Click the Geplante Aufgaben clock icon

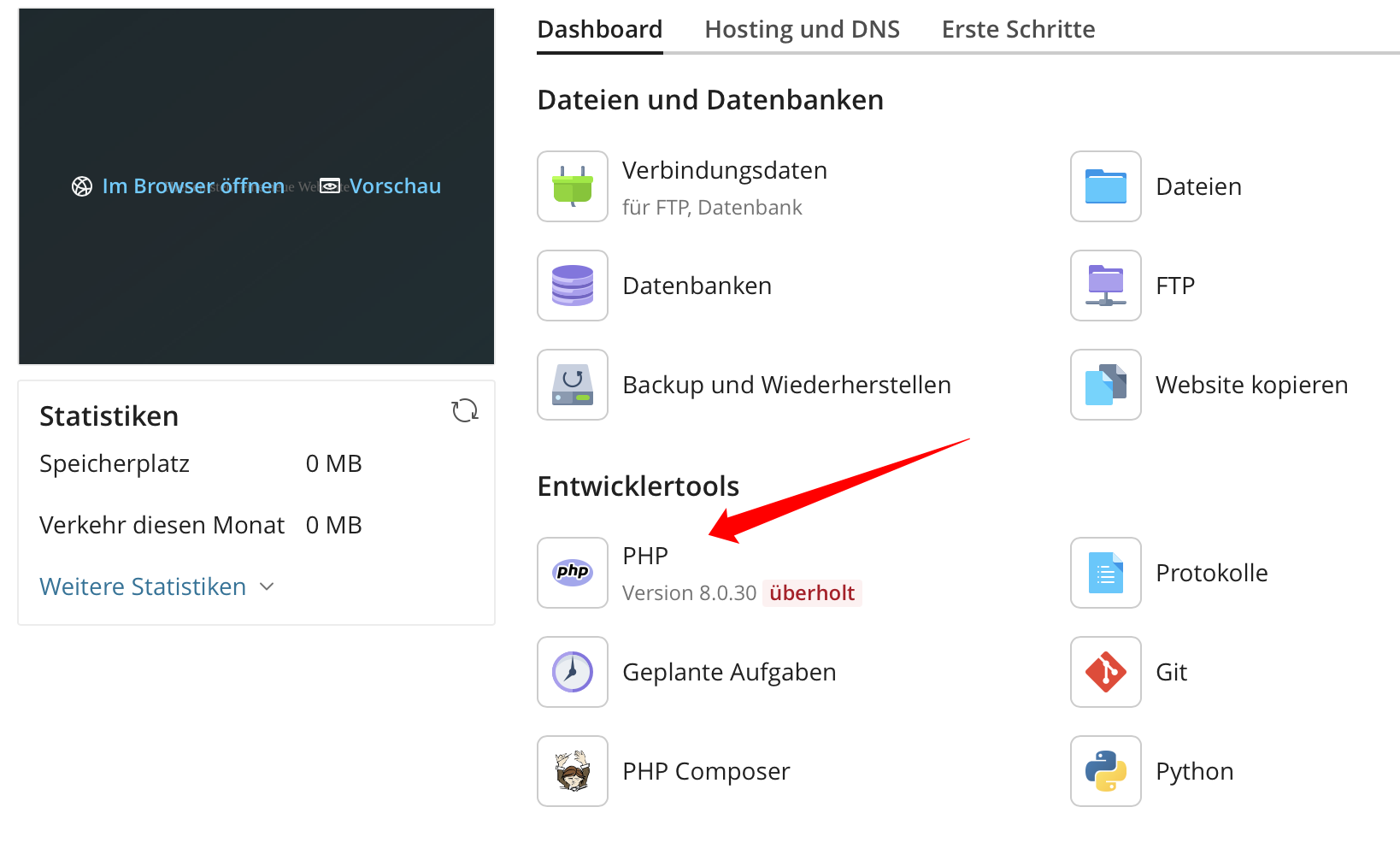[x=572, y=672]
